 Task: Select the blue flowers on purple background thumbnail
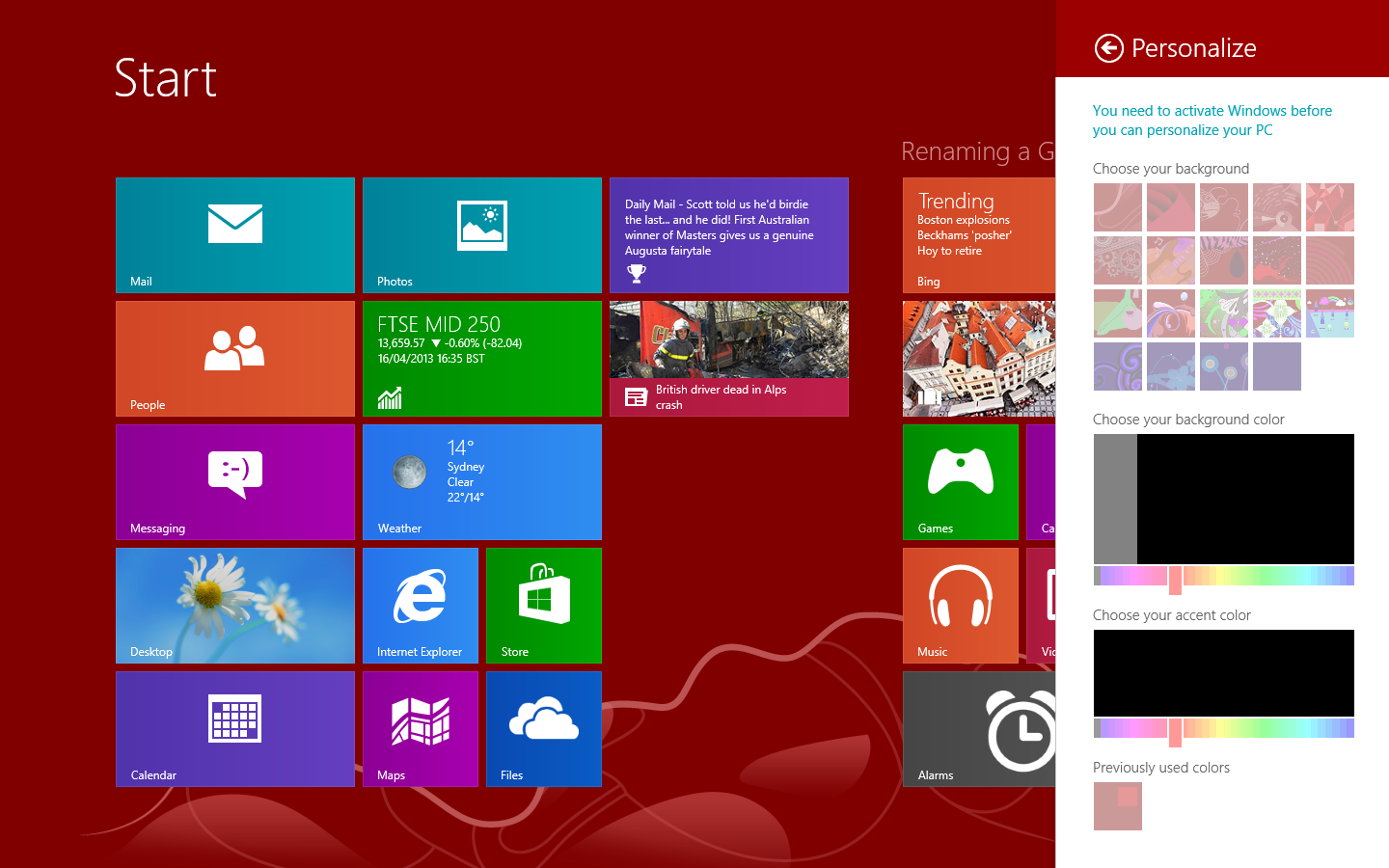click(x=1171, y=366)
